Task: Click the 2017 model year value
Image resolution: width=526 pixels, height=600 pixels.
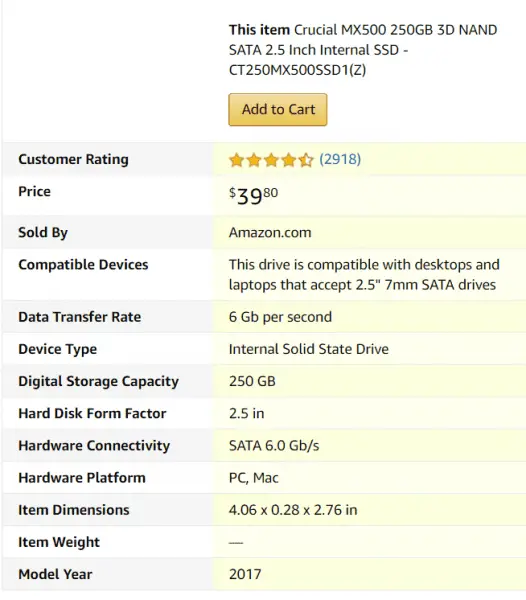Action: click(x=245, y=574)
